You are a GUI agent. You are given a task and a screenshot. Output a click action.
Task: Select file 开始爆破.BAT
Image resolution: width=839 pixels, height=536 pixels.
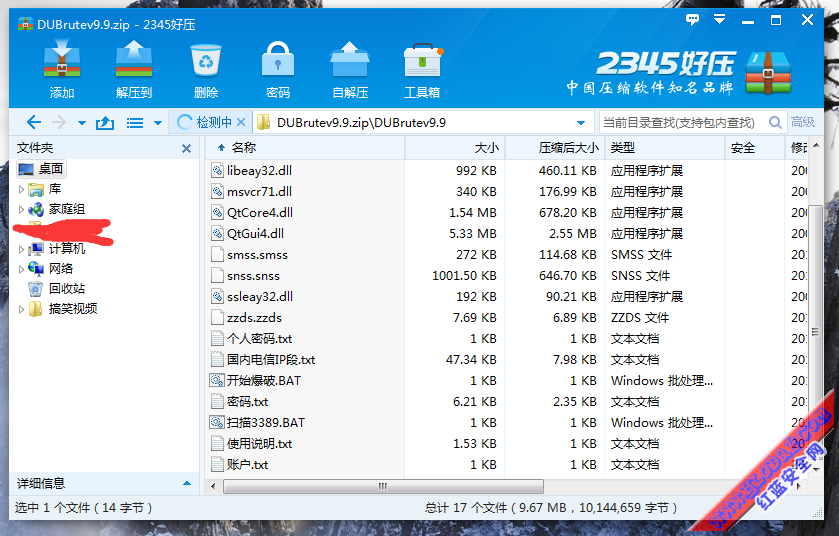point(264,381)
